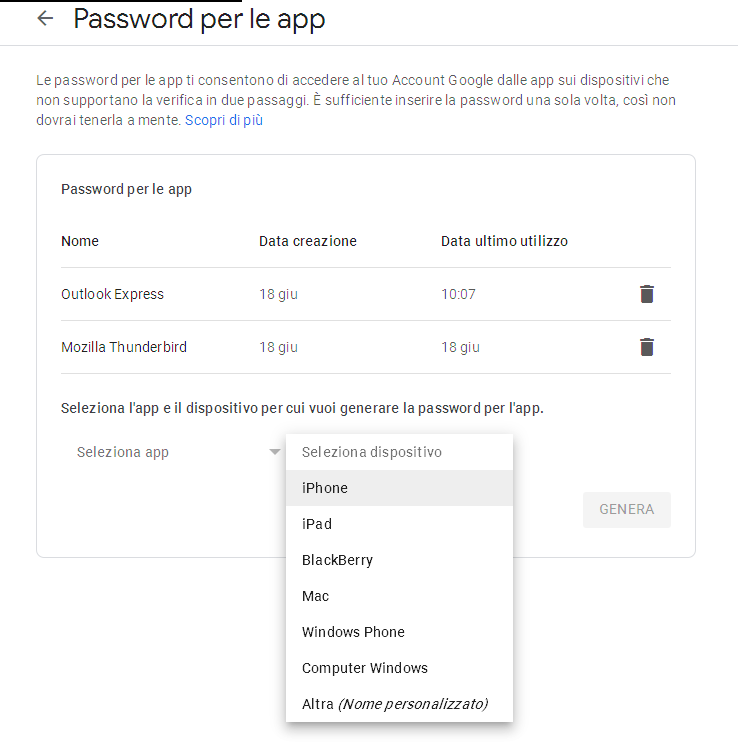Click the Nome column header
The image size is (738, 745).
pyautogui.click(x=80, y=241)
